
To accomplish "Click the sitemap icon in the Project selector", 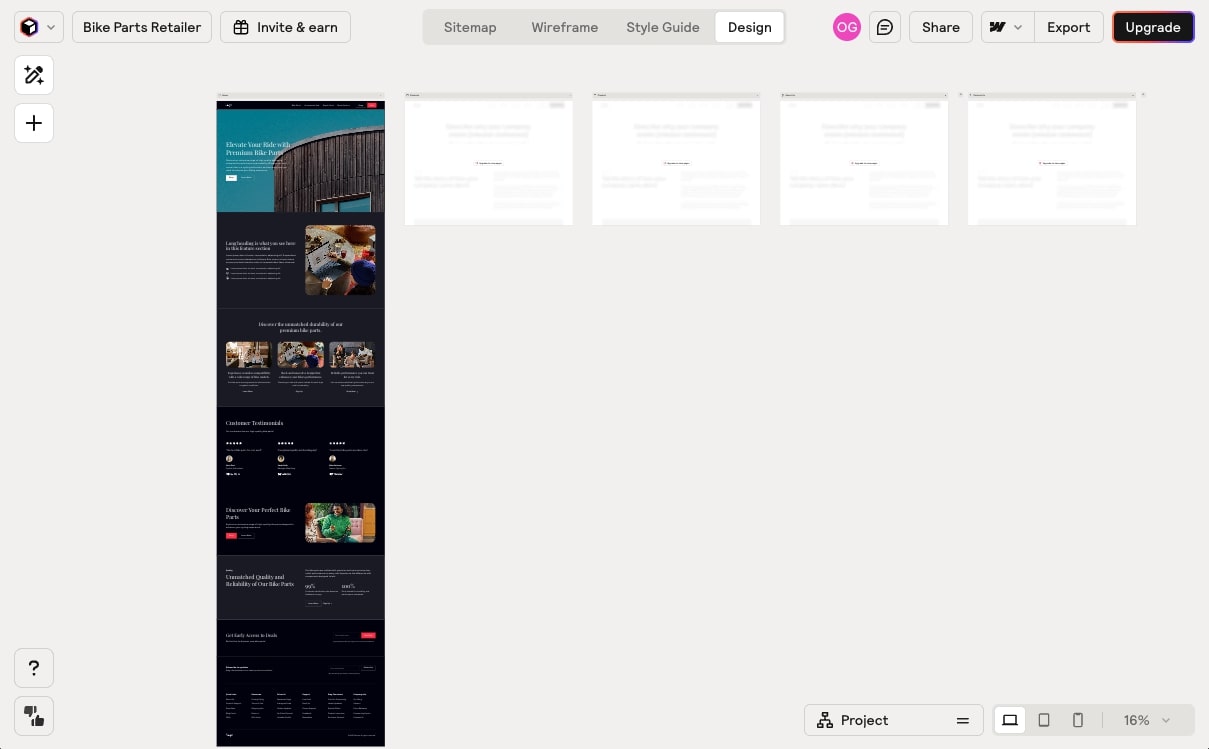I will point(825,720).
